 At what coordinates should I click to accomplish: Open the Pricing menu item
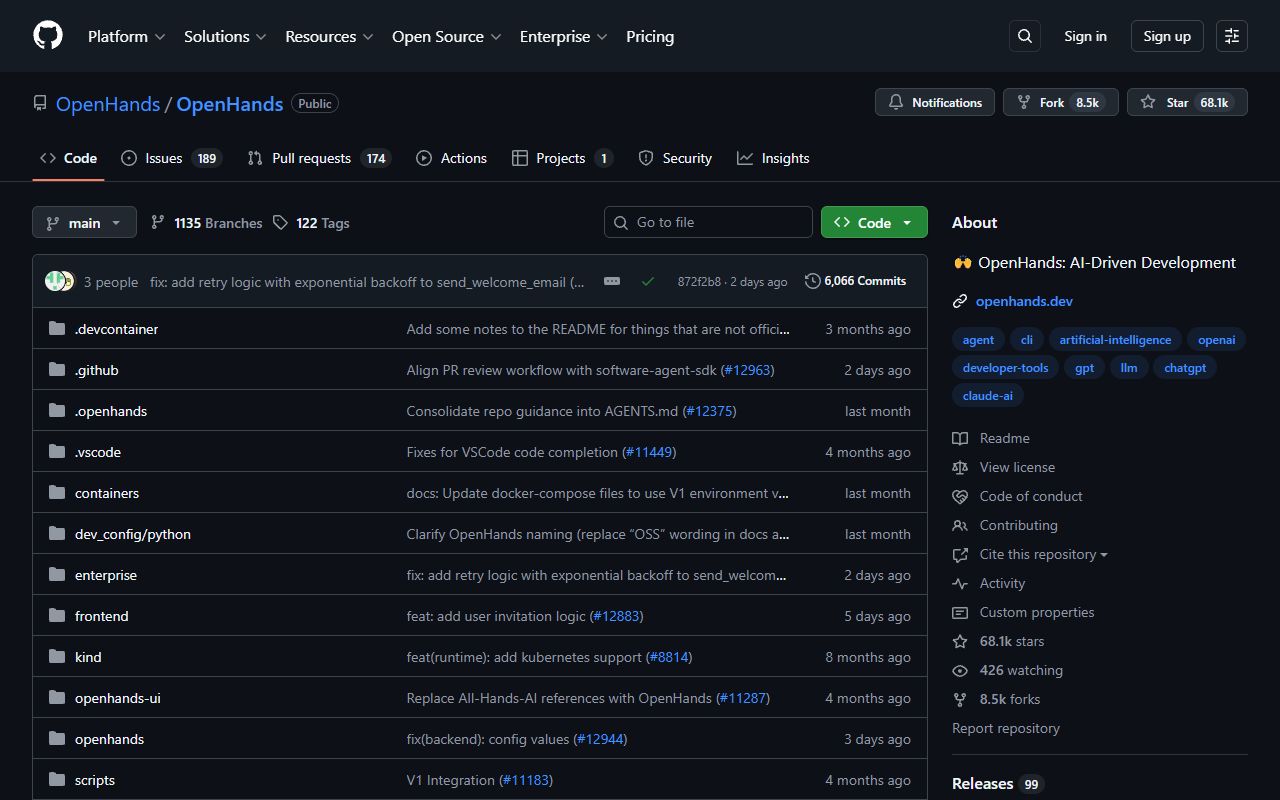coord(650,36)
